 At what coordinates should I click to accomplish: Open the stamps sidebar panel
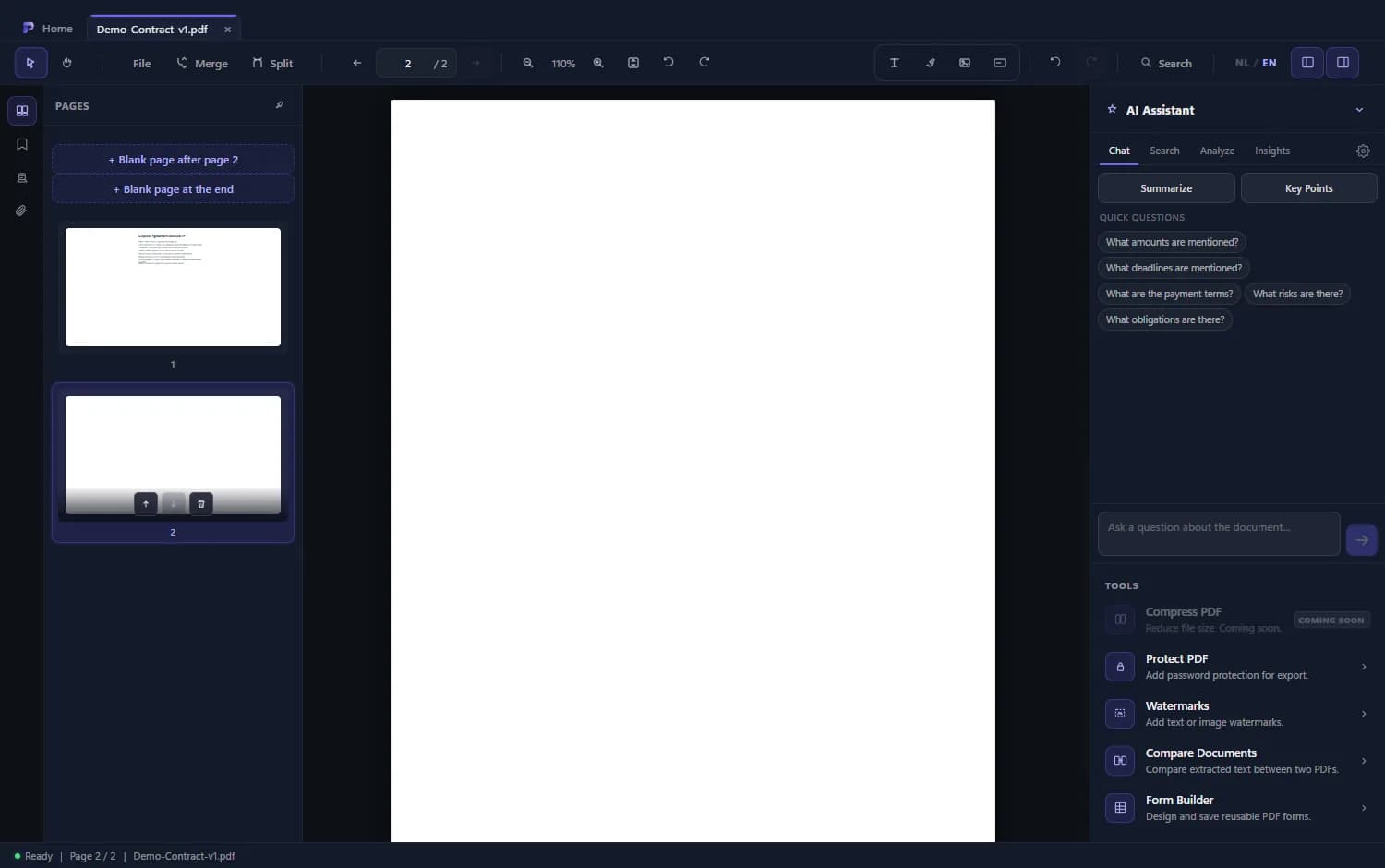(x=22, y=177)
